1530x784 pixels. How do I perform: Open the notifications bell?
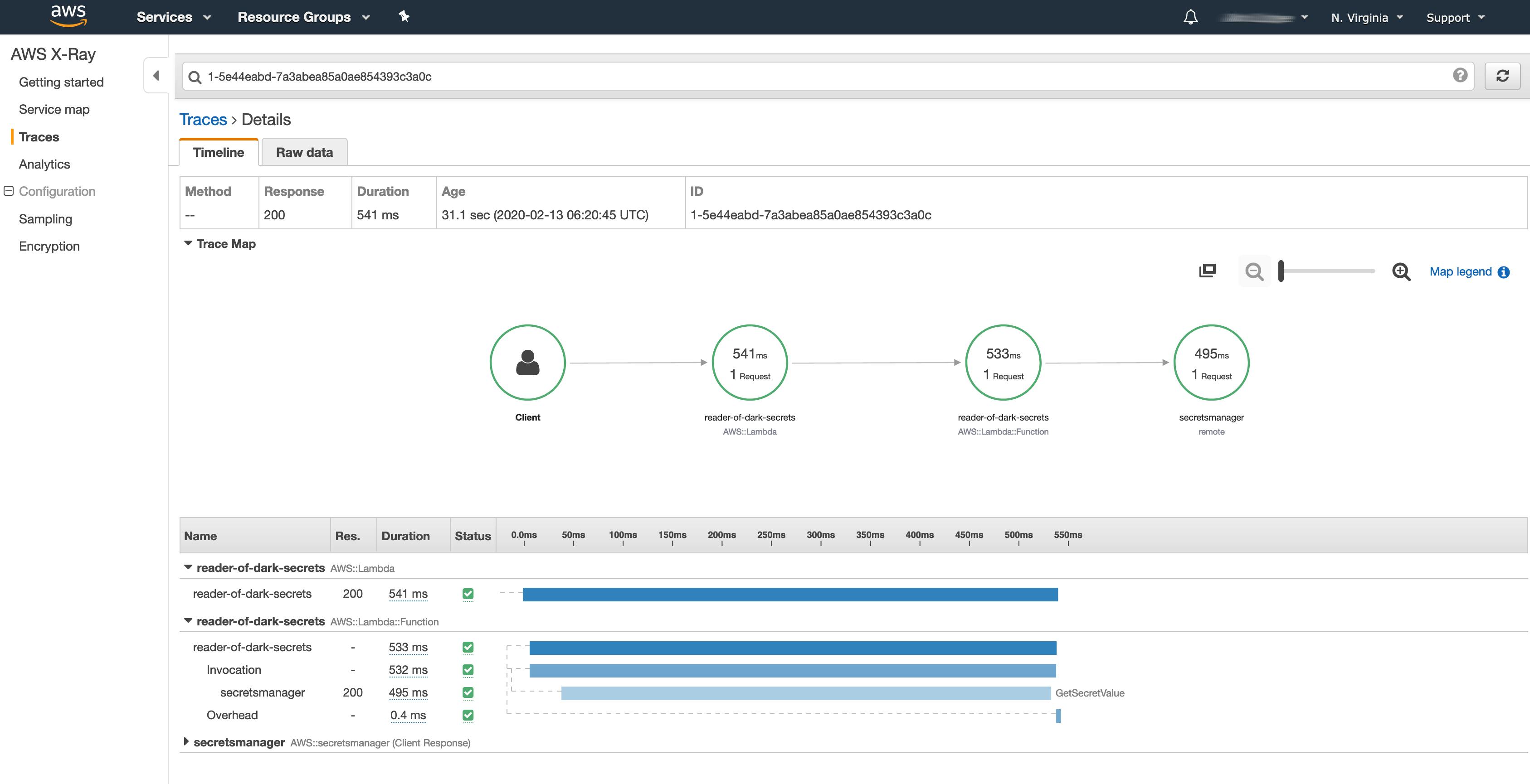(x=1190, y=17)
